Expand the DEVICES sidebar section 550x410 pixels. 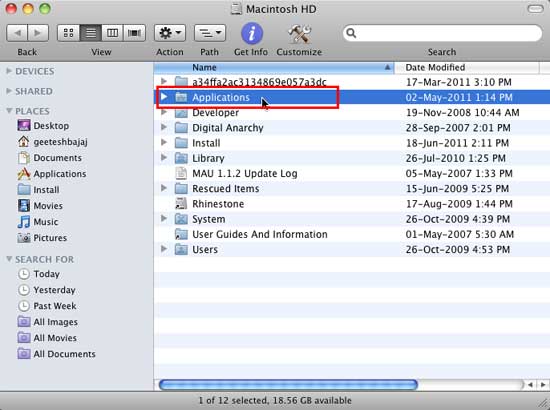(9, 71)
